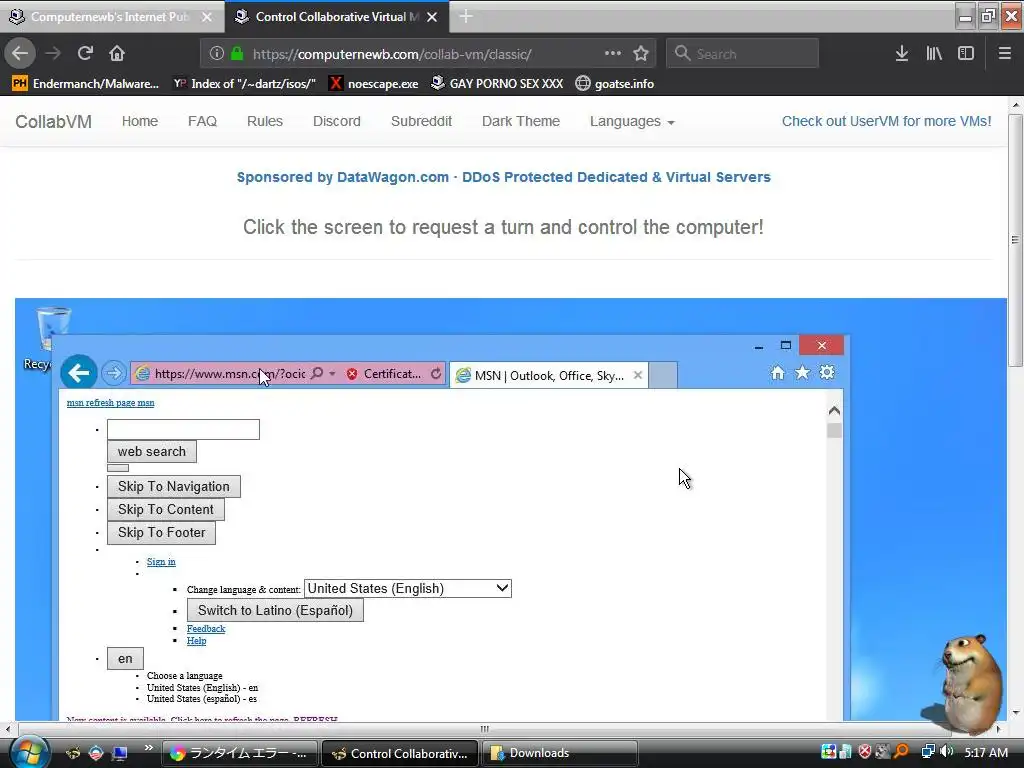The width and height of the screenshot is (1024, 768).
Task: Go back using Firefox back arrow
Action: [20, 53]
